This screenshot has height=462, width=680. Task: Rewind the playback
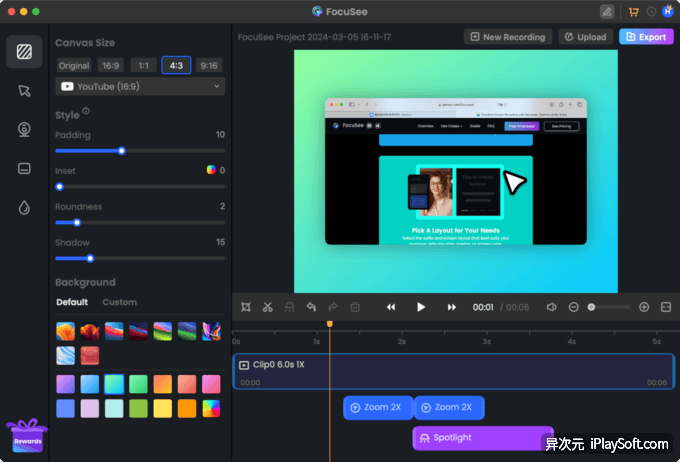coord(391,307)
